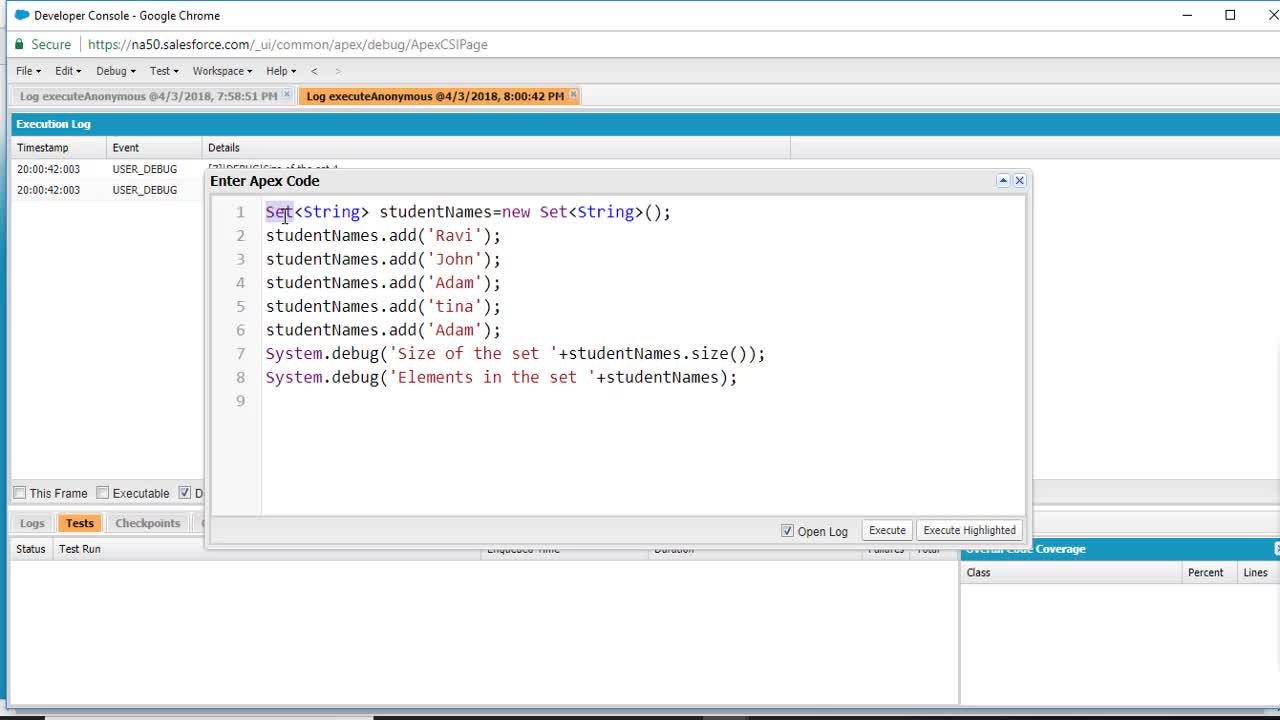Click the 'Elements in the set' debug line
This screenshot has width=1280, height=720.
pyautogui.click(x=501, y=377)
